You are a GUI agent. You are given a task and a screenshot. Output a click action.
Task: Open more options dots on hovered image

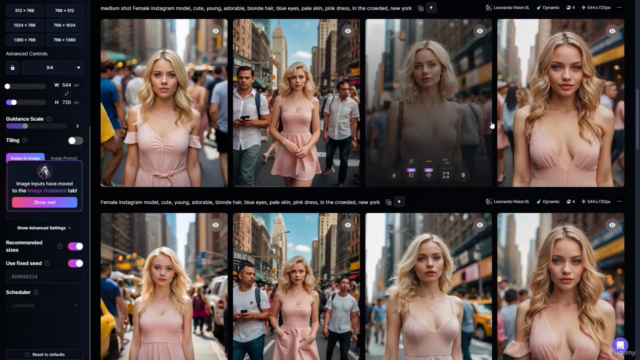428,162
